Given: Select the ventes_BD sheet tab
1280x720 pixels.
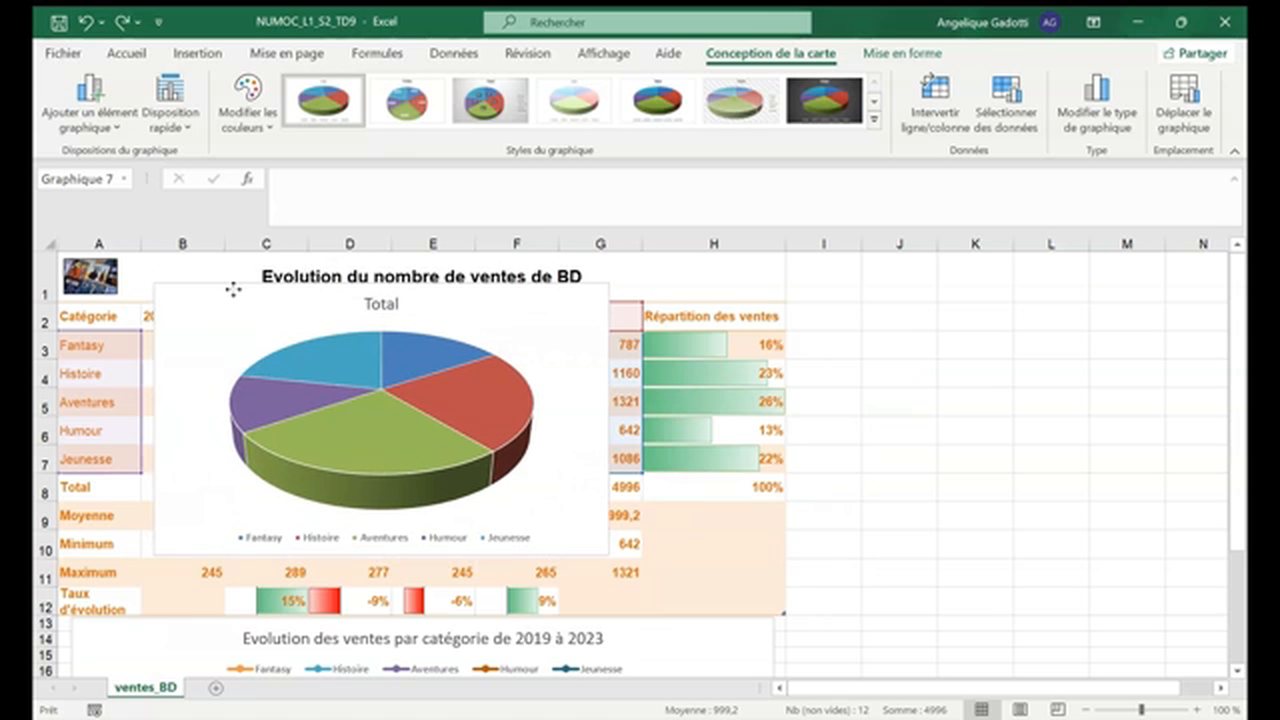Looking at the screenshot, I should point(145,687).
